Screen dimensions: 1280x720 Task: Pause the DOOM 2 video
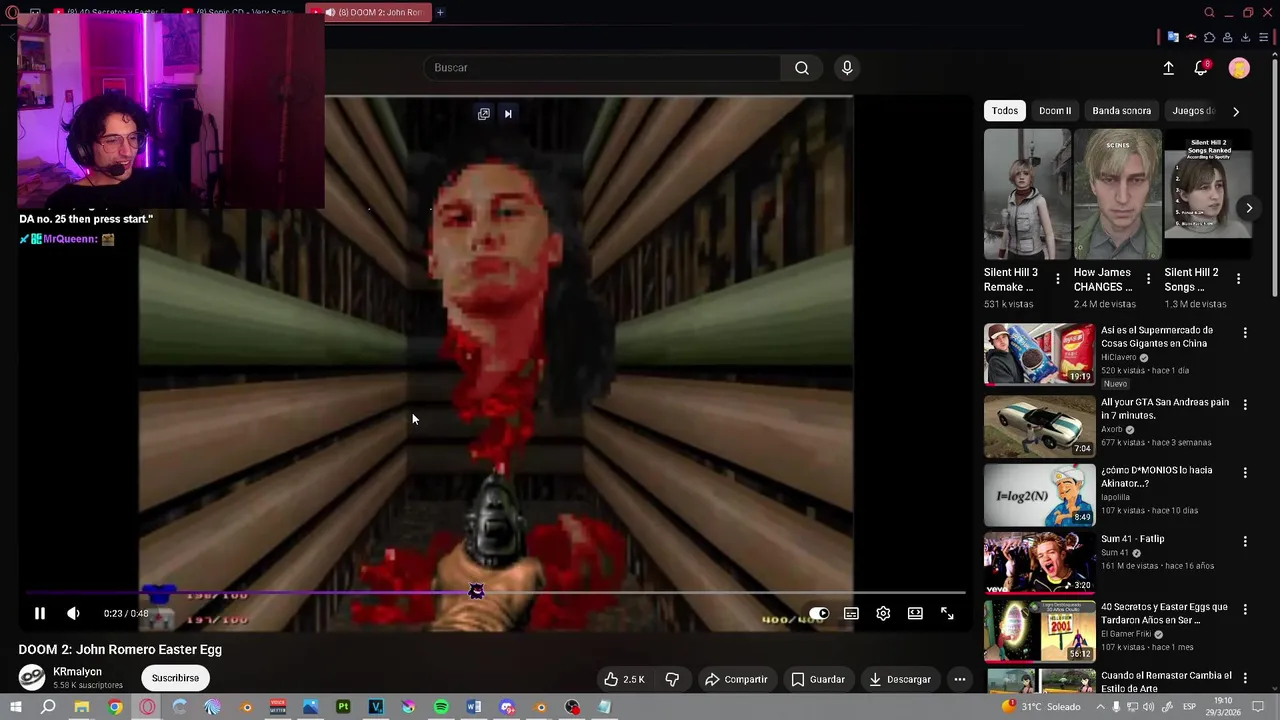coord(40,614)
